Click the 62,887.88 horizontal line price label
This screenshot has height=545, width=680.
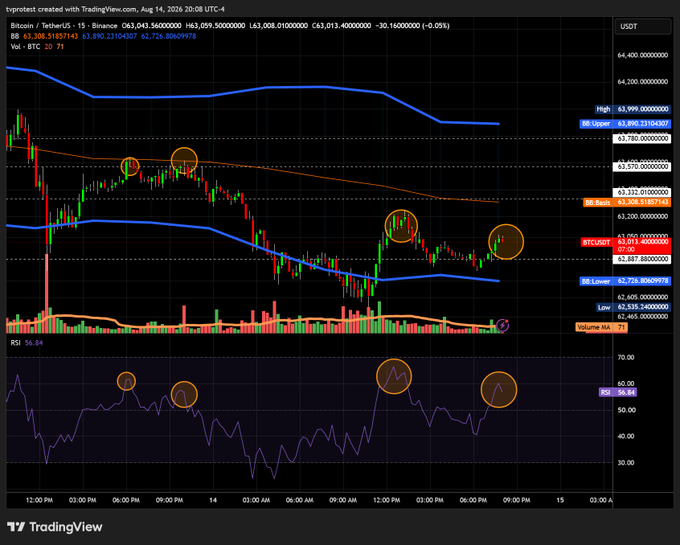tap(642, 259)
